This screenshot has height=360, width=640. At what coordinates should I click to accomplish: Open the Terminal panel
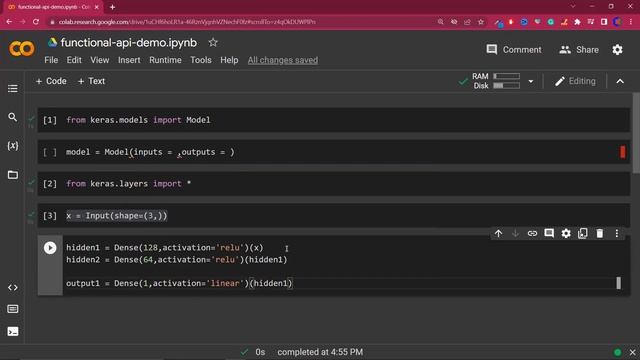point(13,331)
